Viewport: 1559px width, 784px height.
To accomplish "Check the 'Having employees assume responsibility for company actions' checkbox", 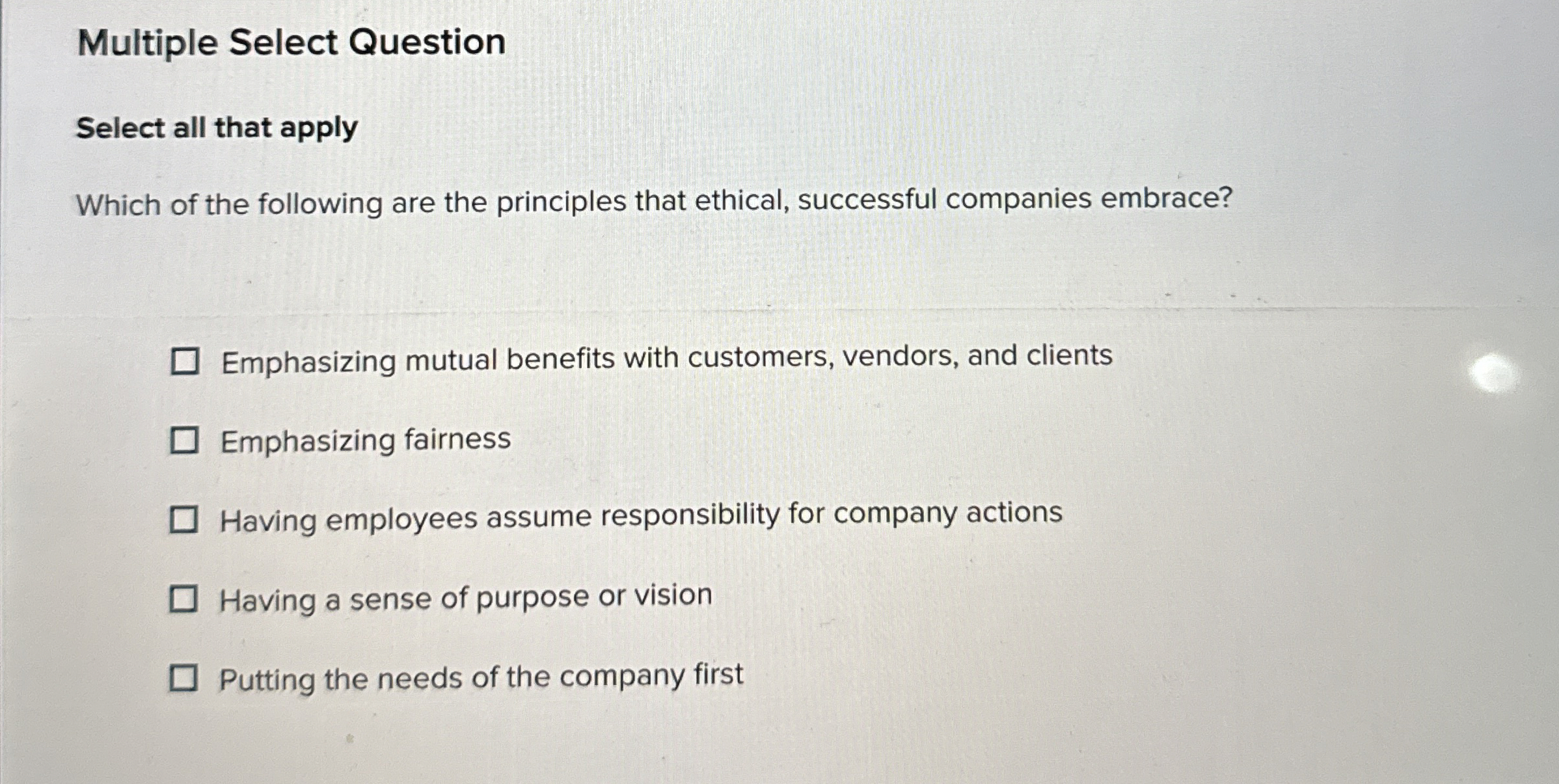I will 186,519.
